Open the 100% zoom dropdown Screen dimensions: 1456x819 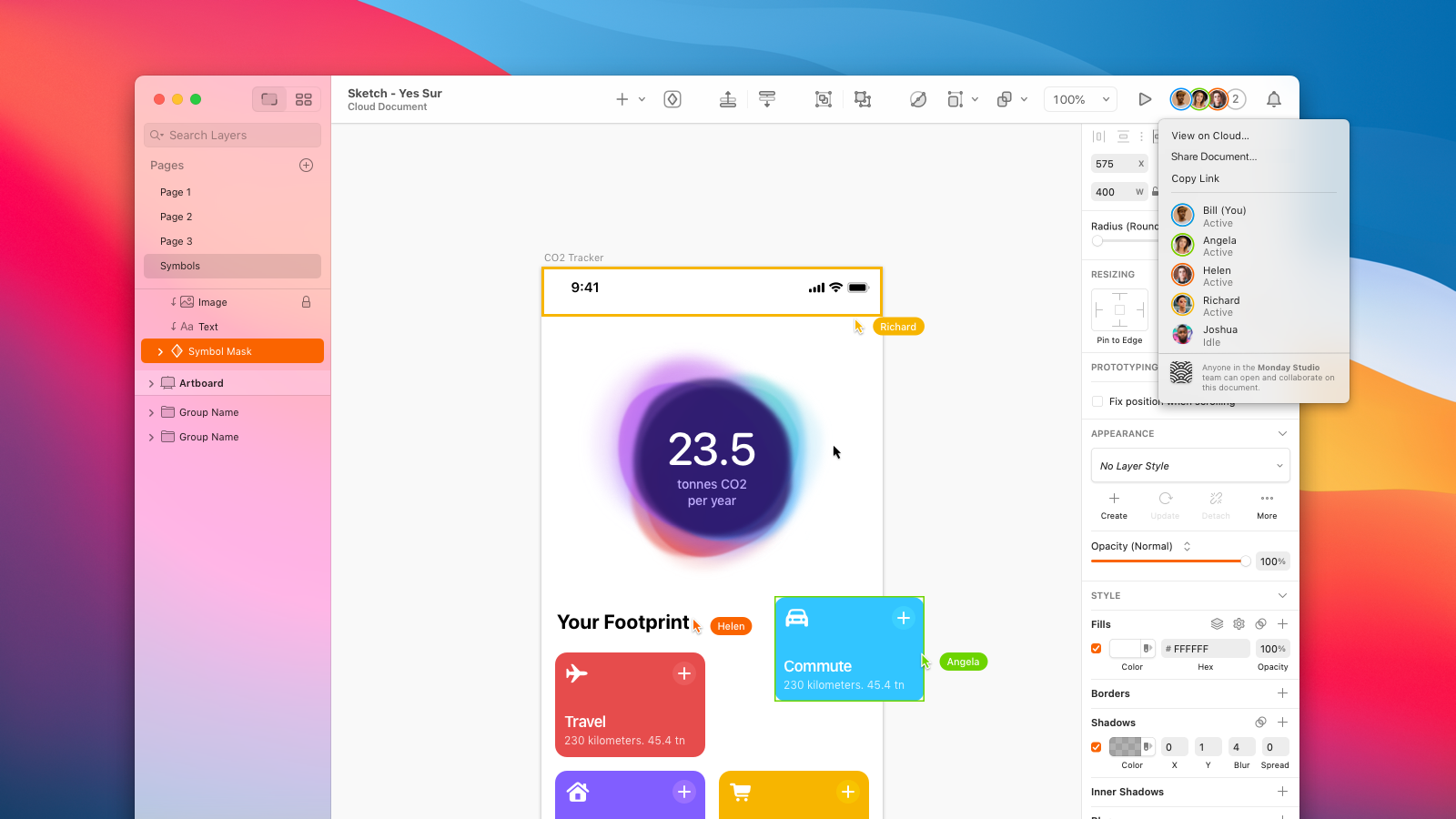pos(1081,99)
